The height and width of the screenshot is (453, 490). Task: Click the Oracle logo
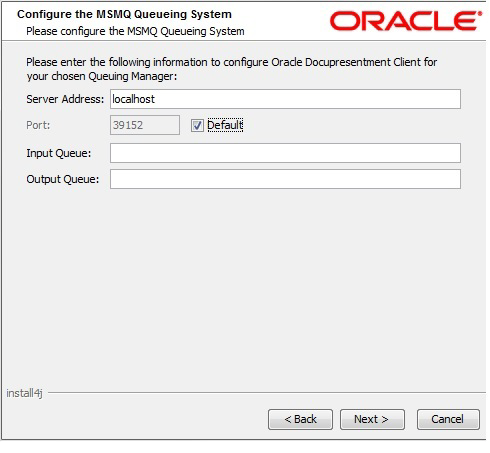[406, 21]
